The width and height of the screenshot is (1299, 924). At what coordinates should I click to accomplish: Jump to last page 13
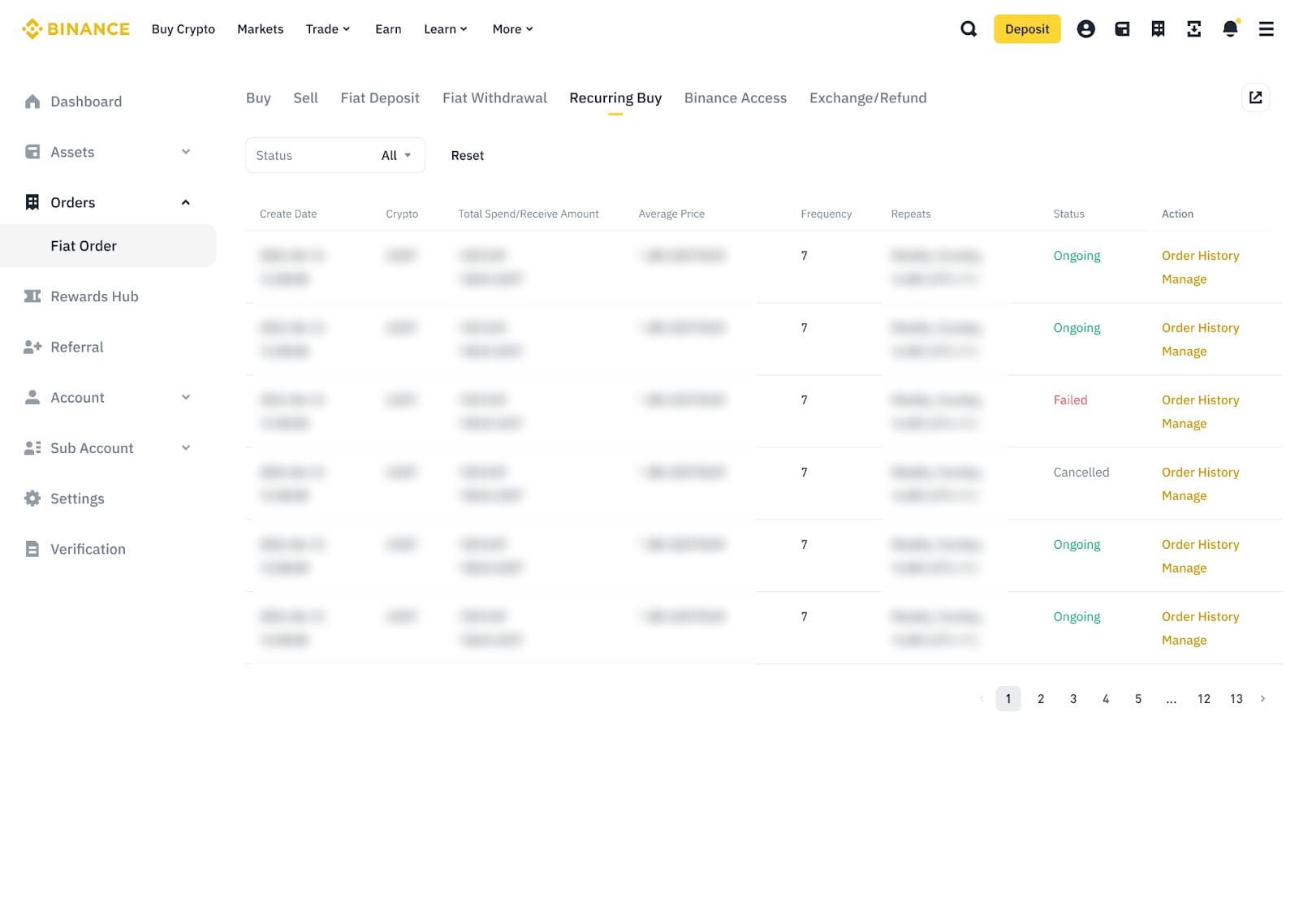(1236, 699)
